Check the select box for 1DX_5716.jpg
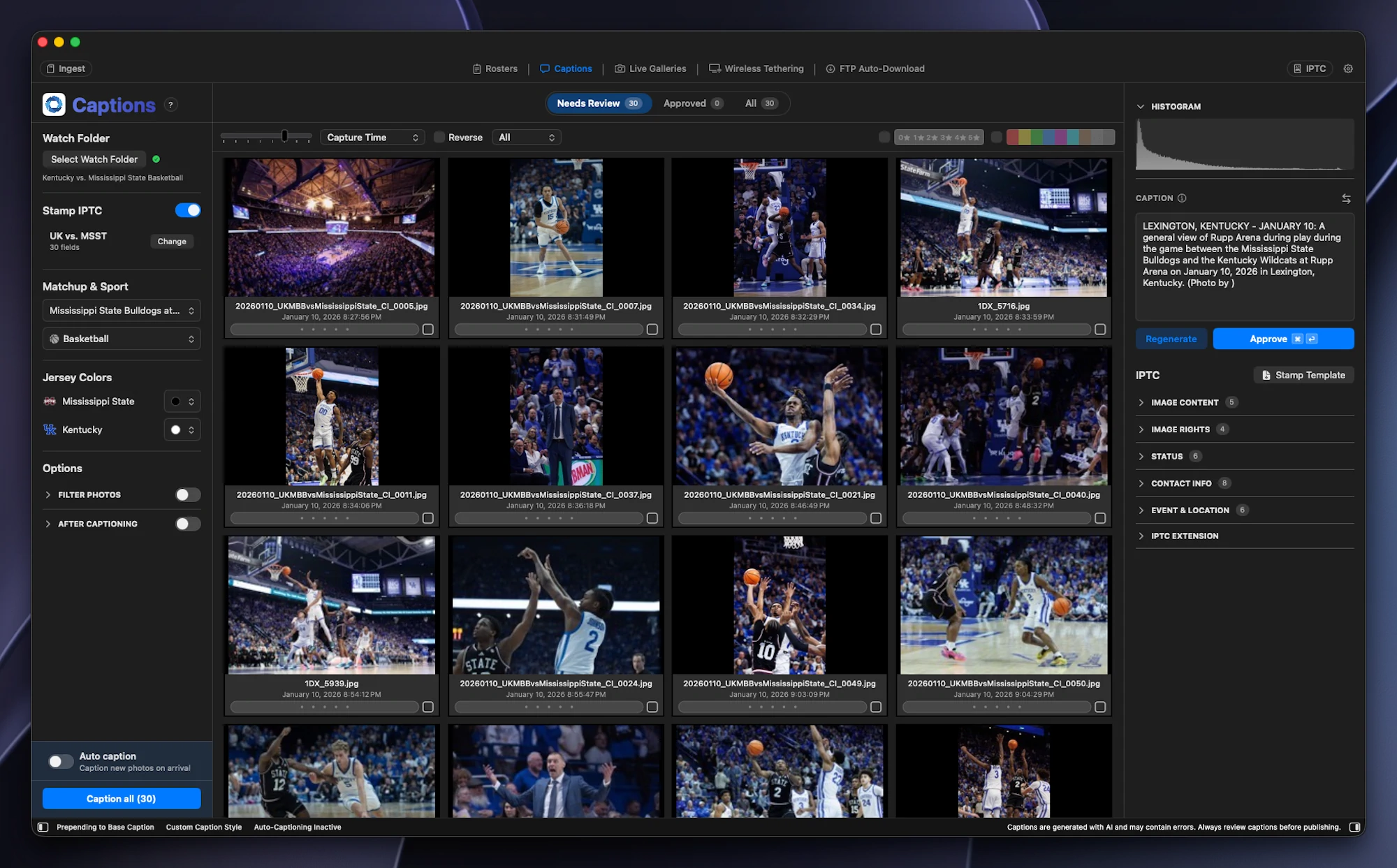The height and width of the screenshot is (868, 1397). pos(1100,330)
